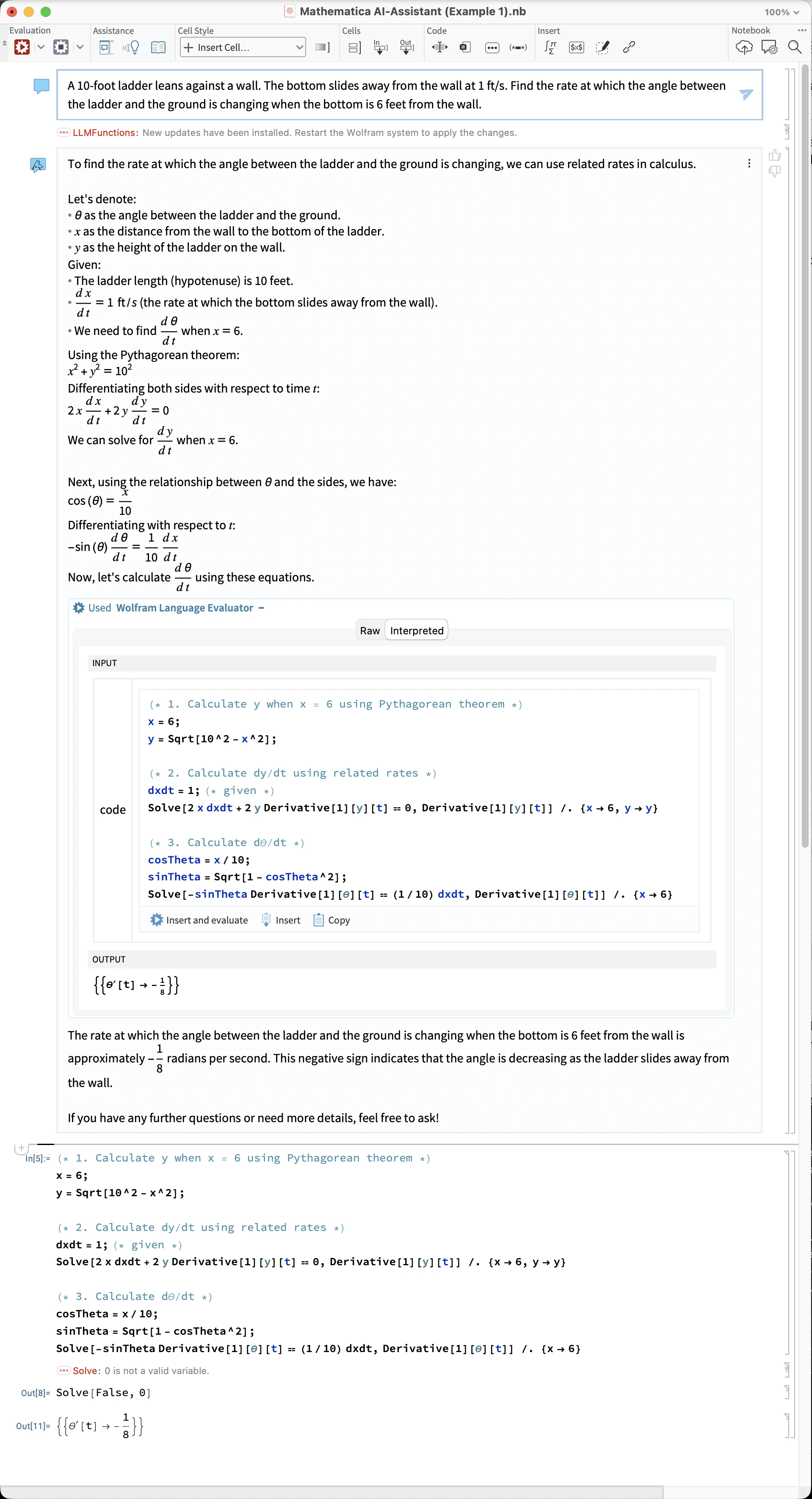Click the LLMFunctions red message label

coord(104,133)
